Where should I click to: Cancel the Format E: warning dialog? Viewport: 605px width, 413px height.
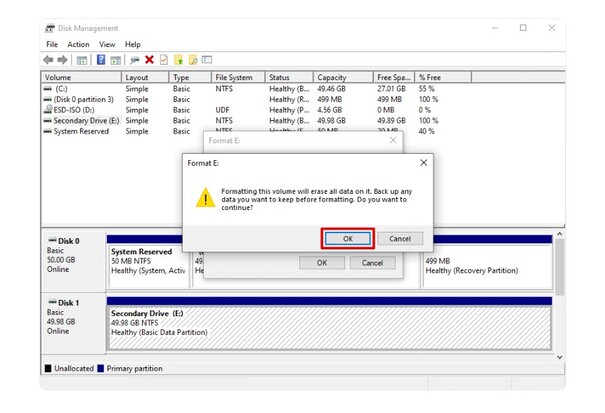pyautogui.click(x=399, y=239)
